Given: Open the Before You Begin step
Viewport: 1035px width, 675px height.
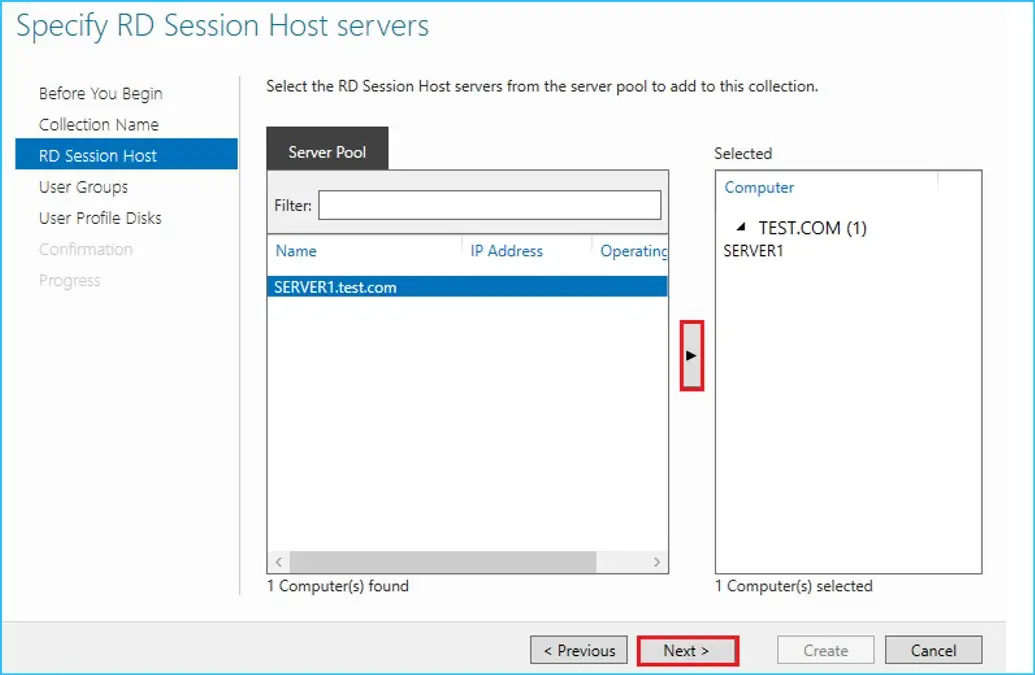Looking at the screenshot, I should click(x=100, y=93).
